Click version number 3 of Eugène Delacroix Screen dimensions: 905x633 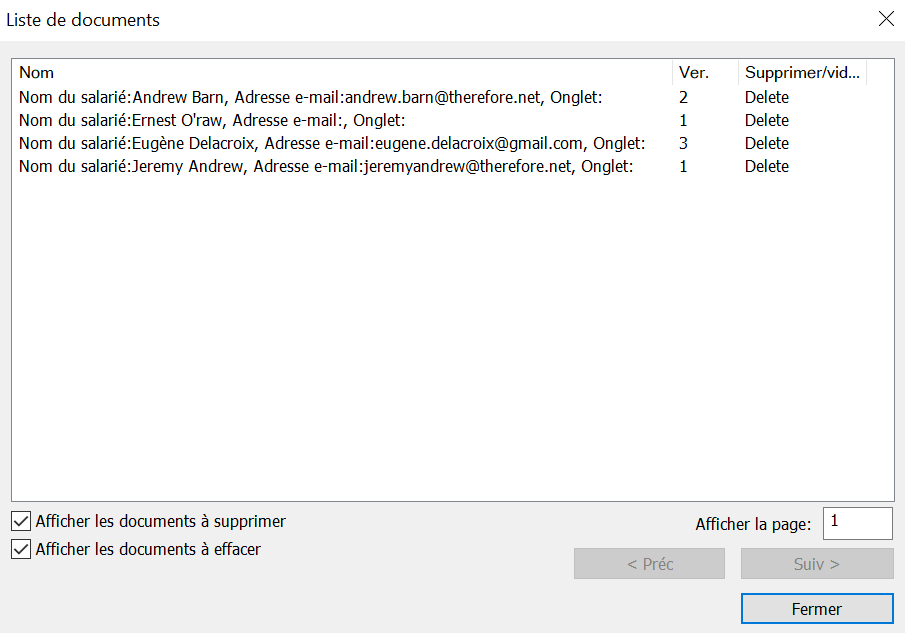[683, 144]
